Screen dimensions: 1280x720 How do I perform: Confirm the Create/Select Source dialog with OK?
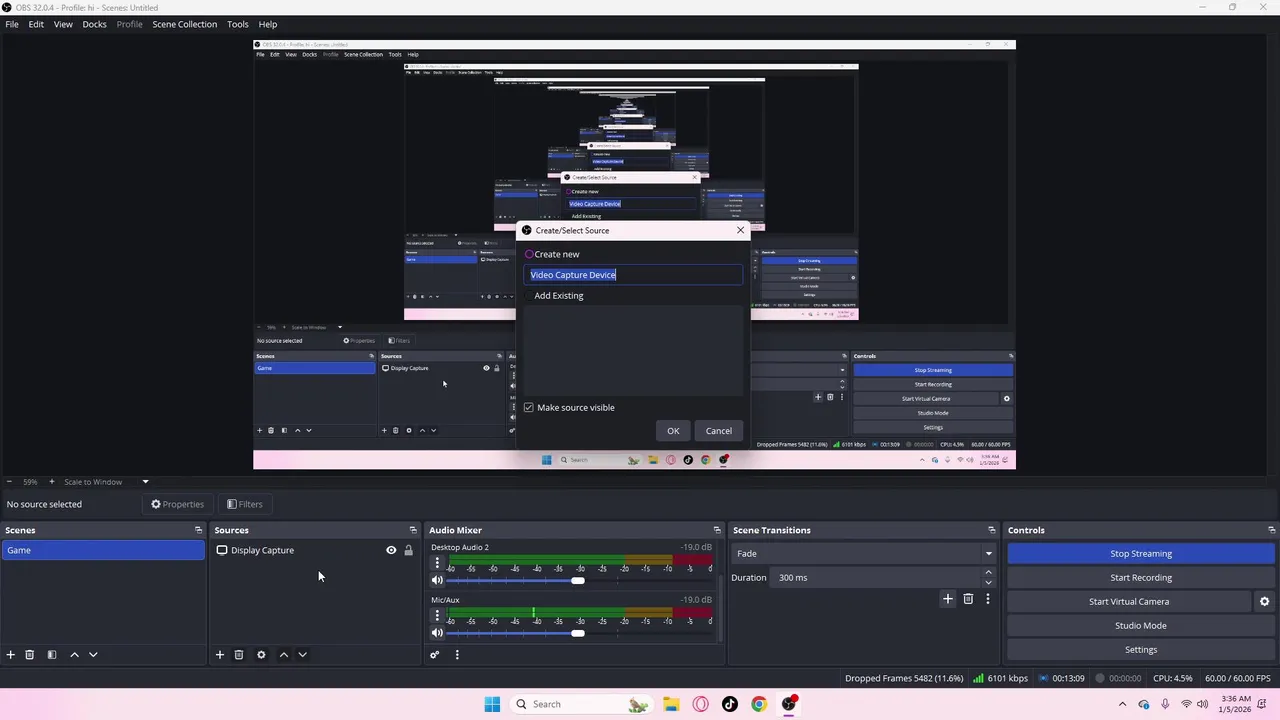tap(673, 431)
